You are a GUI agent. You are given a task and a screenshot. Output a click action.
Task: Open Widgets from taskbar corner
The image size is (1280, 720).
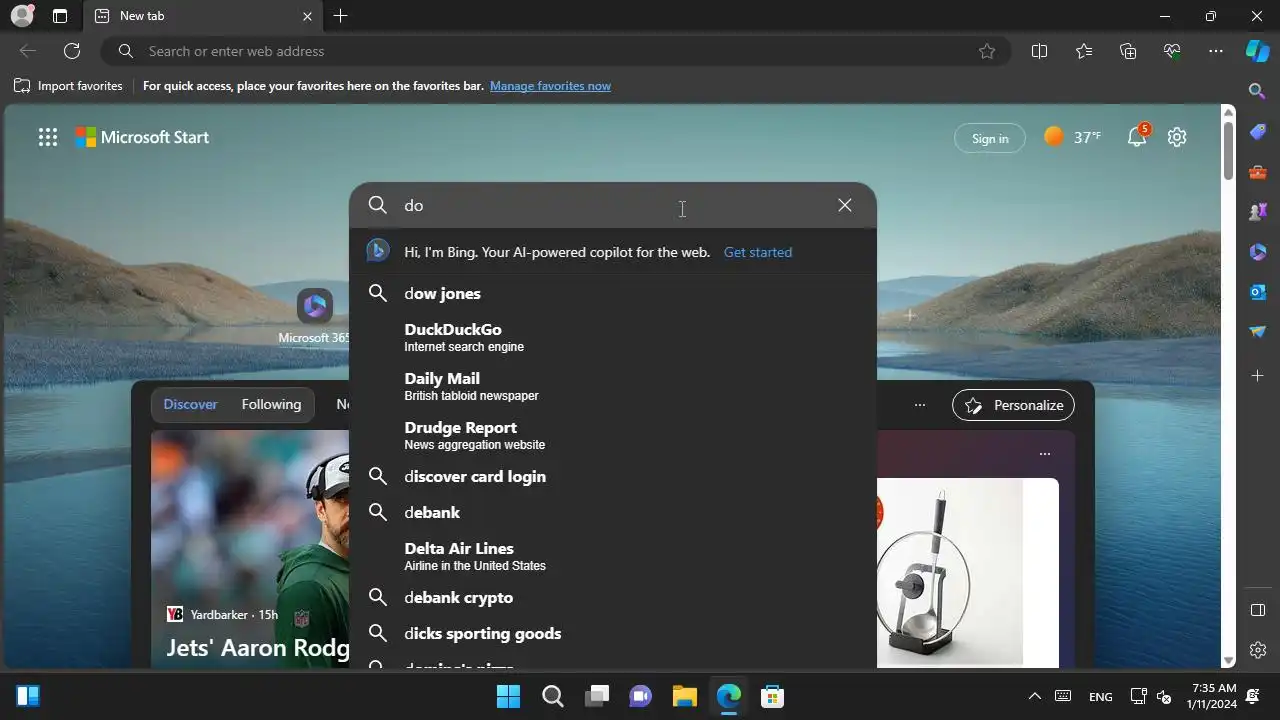[28, 696]
